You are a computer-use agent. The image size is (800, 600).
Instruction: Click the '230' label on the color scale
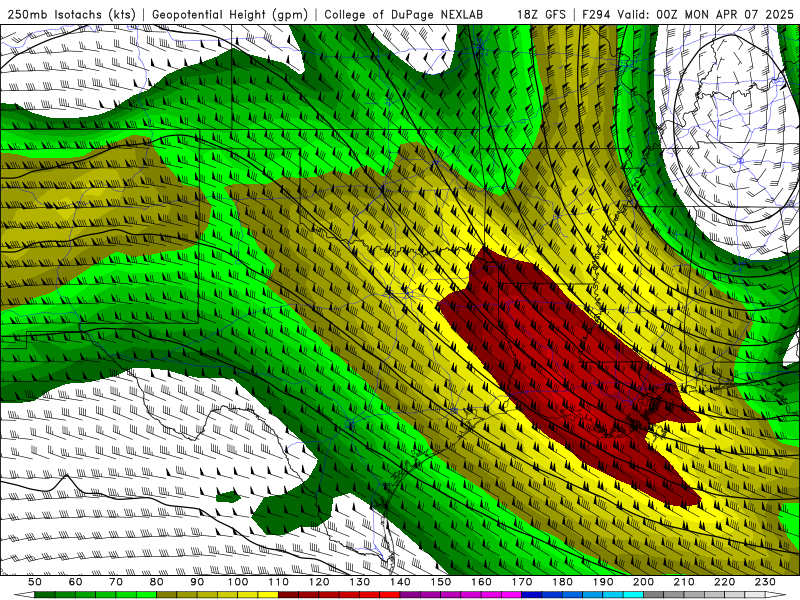765,582
